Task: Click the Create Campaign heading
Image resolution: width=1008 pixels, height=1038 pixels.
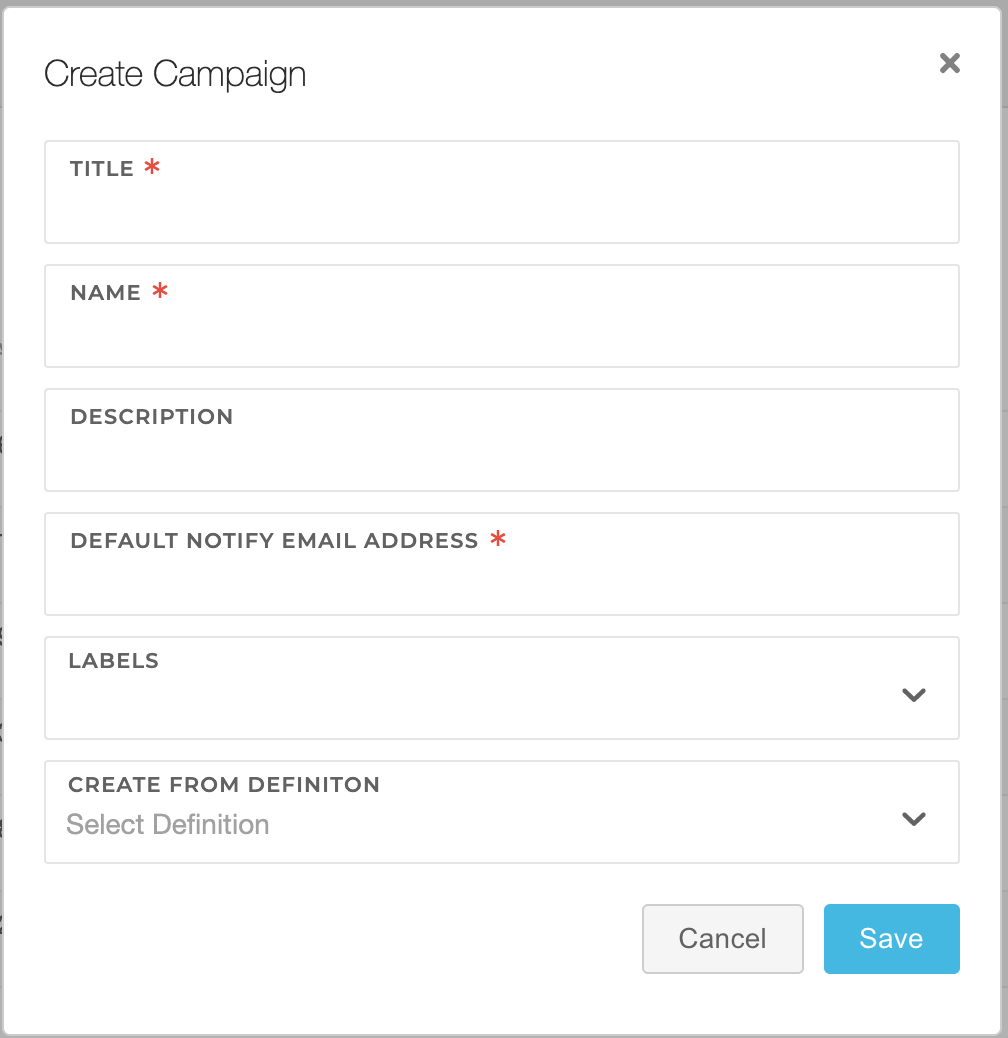Action: click(175, 74)
